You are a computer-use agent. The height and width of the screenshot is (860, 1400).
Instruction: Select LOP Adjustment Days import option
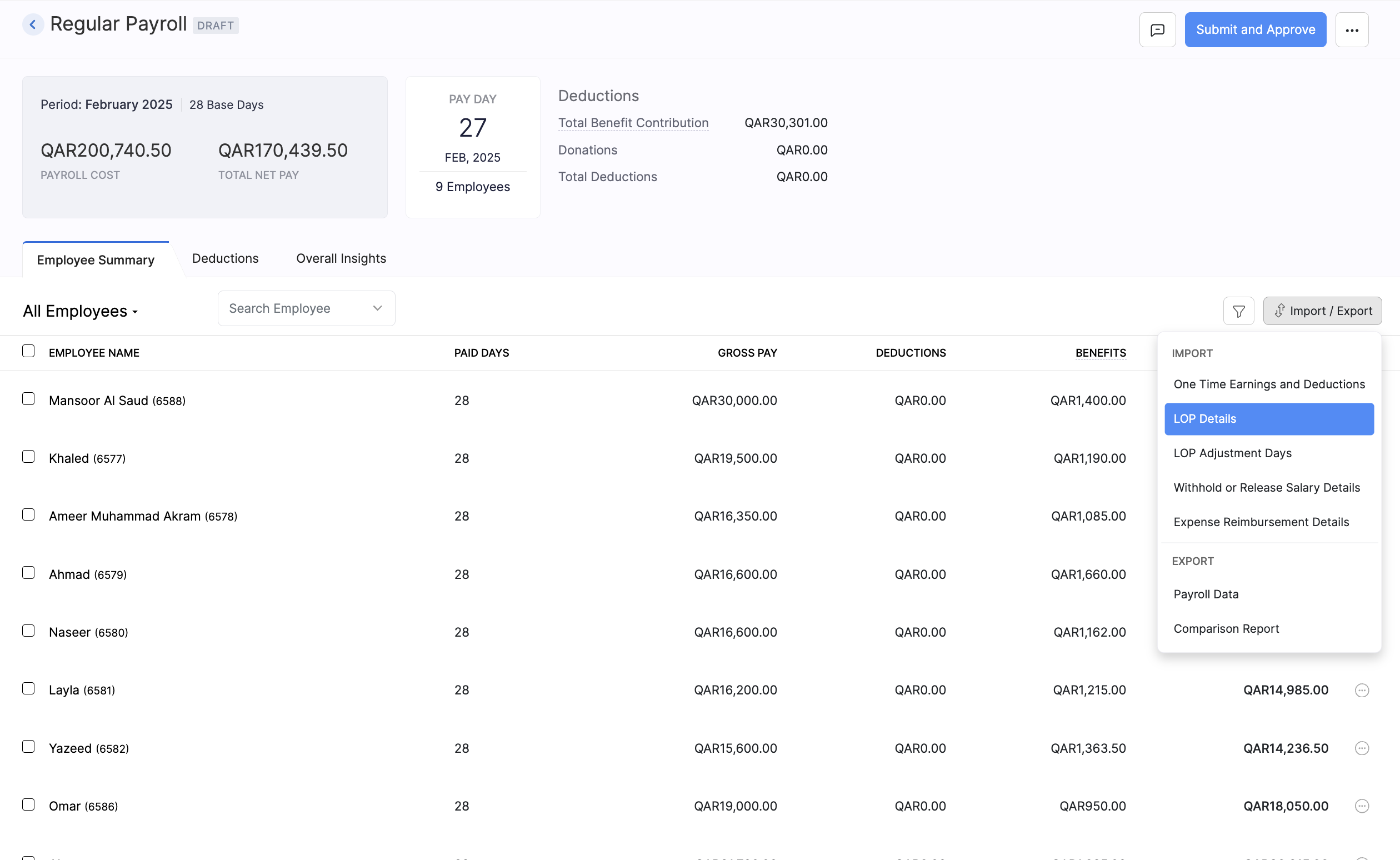click(x=1232, y=453)
